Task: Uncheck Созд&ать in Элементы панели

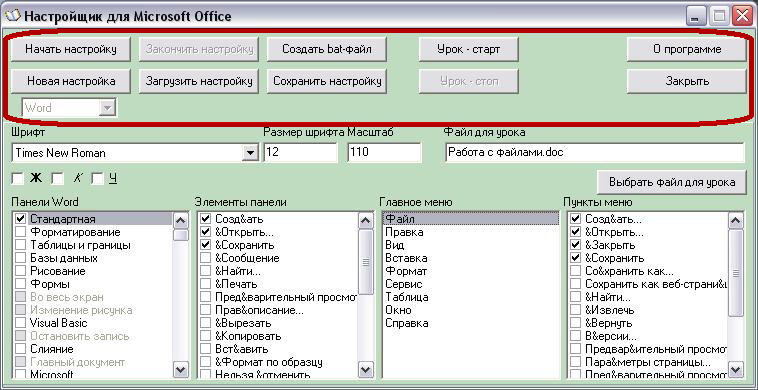Action: tap(205, 219)
